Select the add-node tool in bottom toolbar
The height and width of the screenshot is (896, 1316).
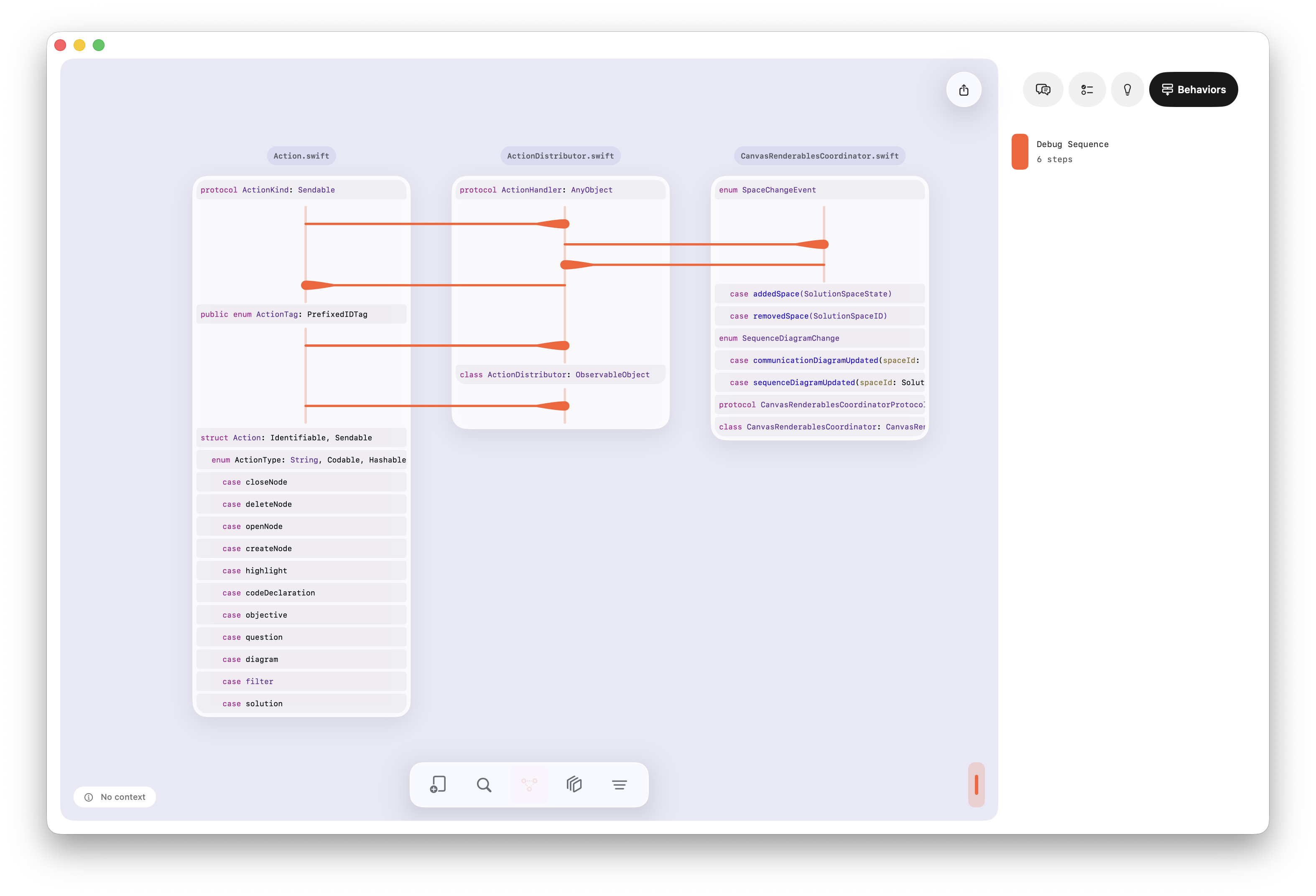(x=437, y=784)
